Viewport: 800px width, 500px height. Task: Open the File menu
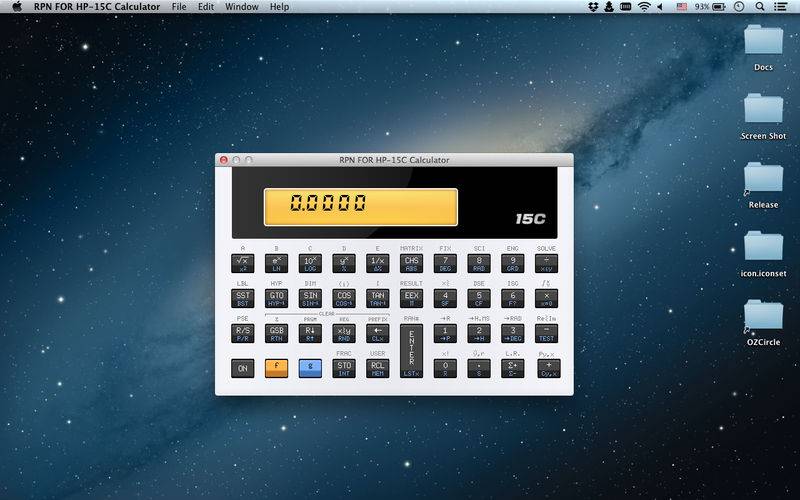point(179,7)
